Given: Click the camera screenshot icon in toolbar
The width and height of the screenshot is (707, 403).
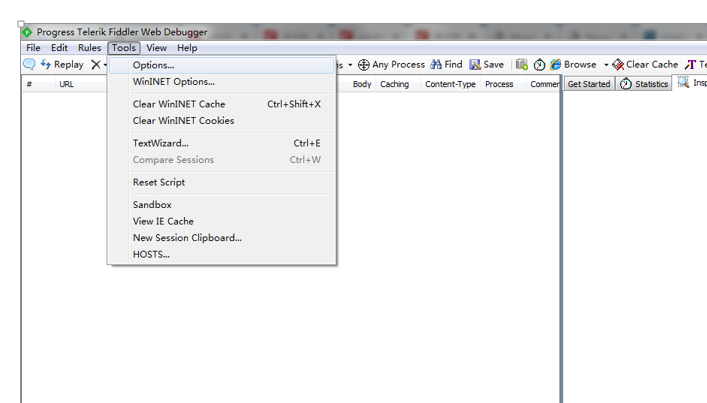Looking at the screenshot, I should pyautogui.click(x=522, y=64).
